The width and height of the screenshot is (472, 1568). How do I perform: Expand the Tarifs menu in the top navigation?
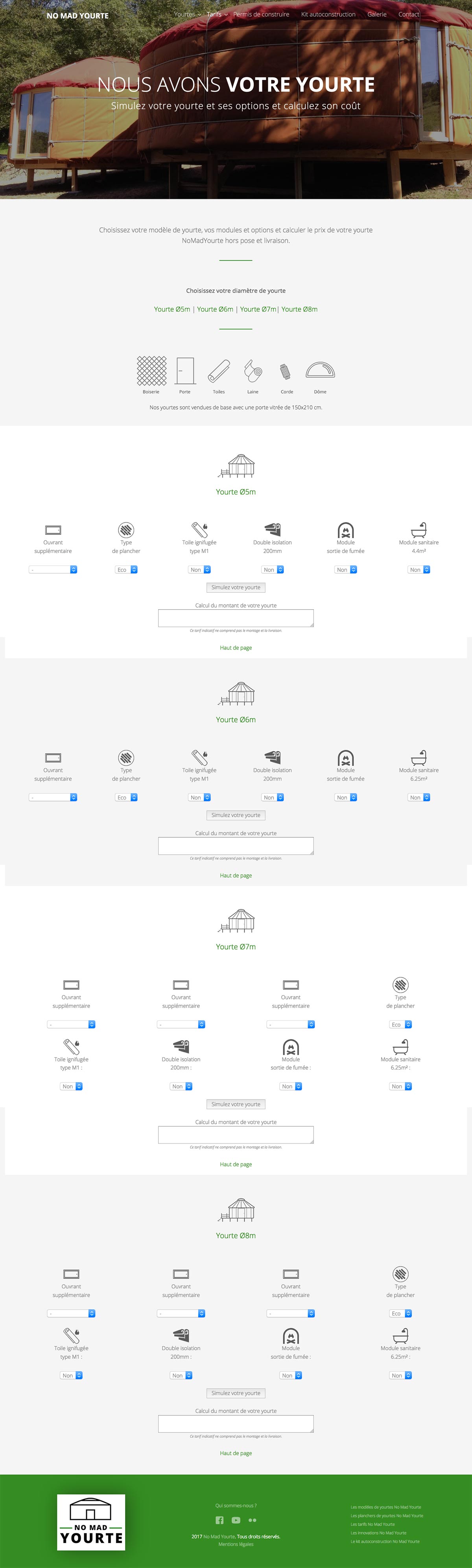click(x=217, y=15)
